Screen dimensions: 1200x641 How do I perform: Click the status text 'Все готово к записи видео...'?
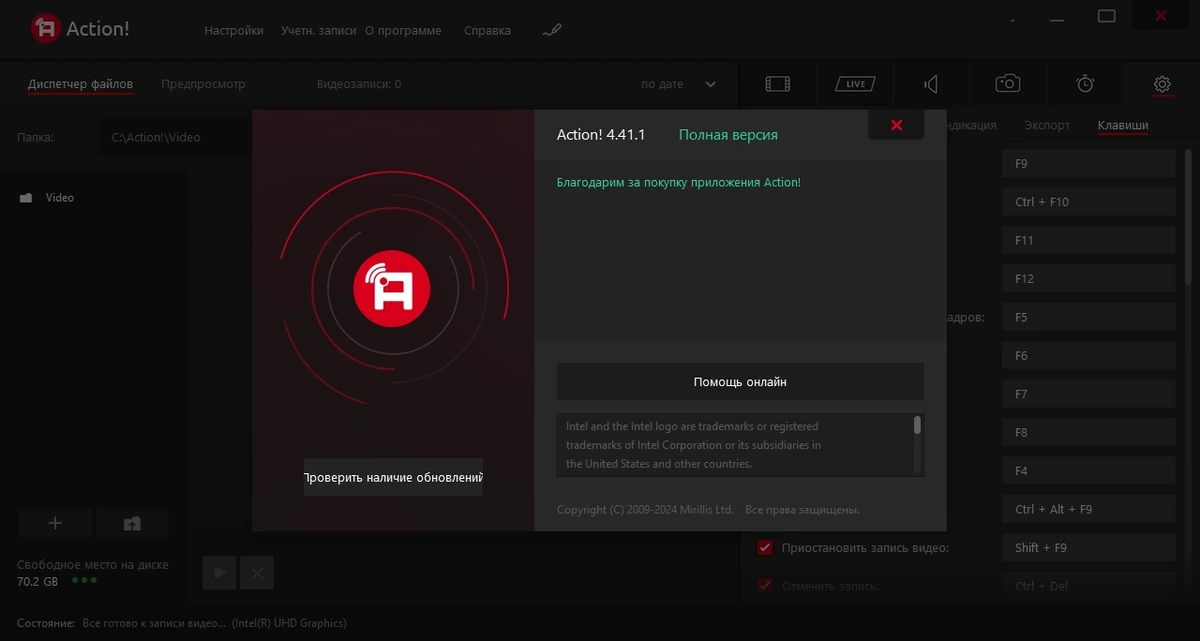tap(154, 623)
